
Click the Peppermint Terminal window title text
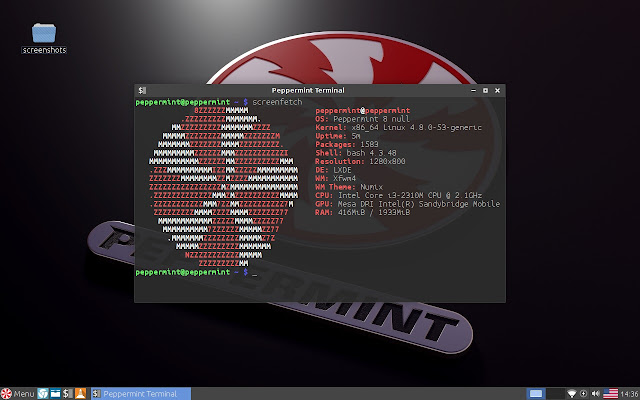[308, 90]
